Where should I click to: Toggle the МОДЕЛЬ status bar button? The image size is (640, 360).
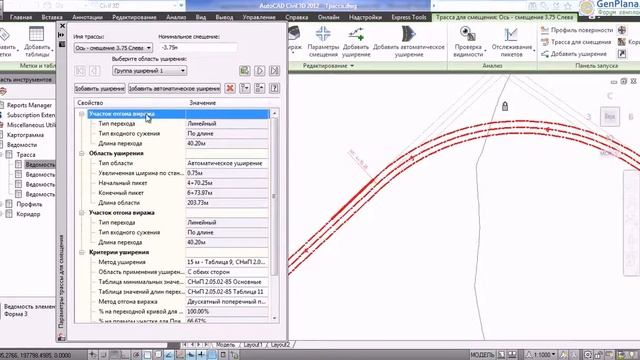(482, 355)
